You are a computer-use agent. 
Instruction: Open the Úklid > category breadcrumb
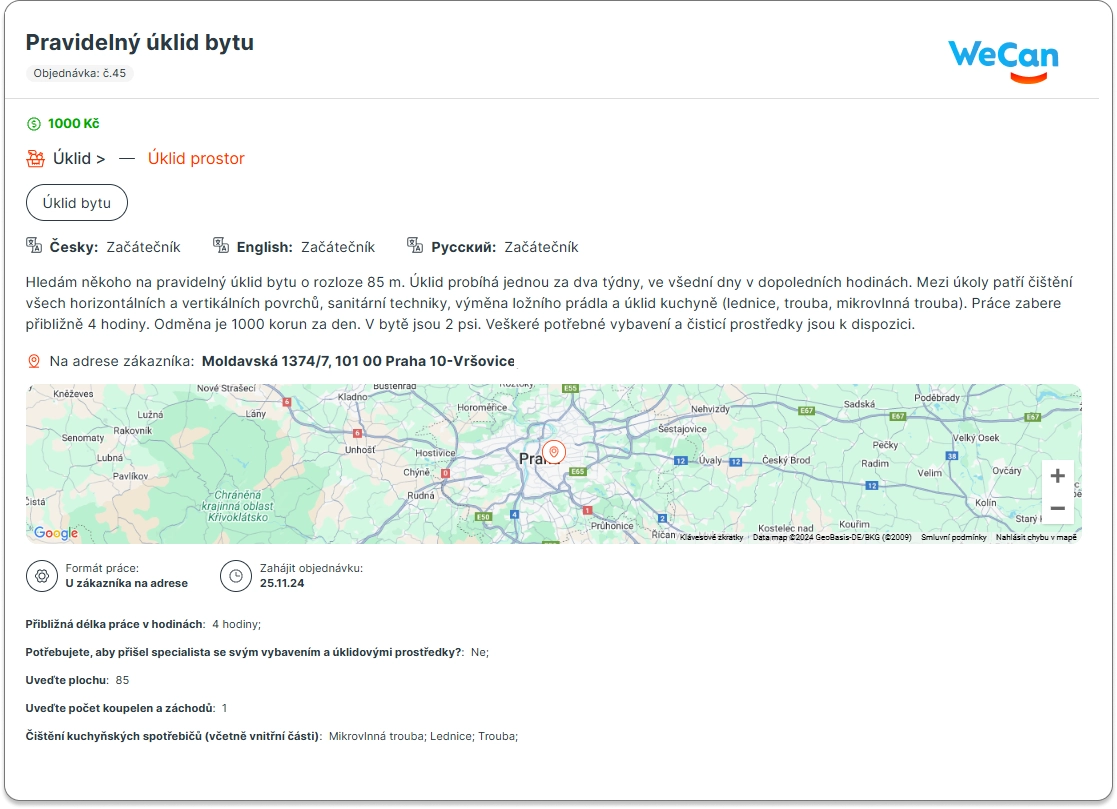[x=79, y=158]
